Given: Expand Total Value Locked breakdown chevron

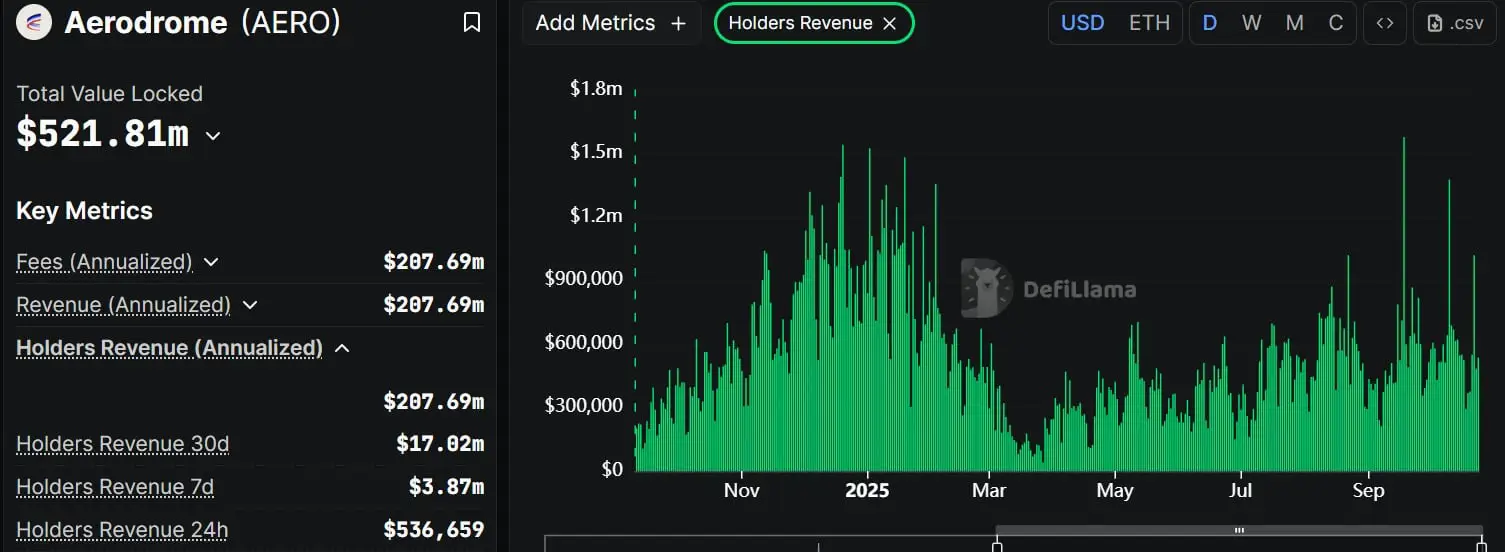Looking at the screenshot, I should (x=213, y=136).
